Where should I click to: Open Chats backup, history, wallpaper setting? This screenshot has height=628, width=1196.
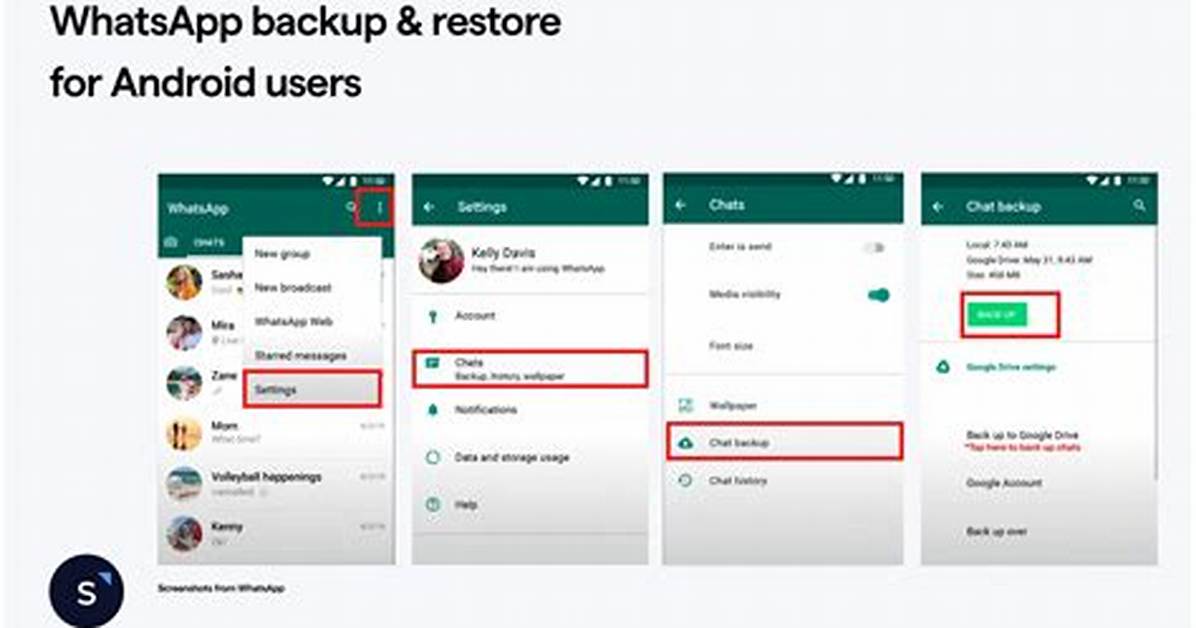[x=530, y=369]
